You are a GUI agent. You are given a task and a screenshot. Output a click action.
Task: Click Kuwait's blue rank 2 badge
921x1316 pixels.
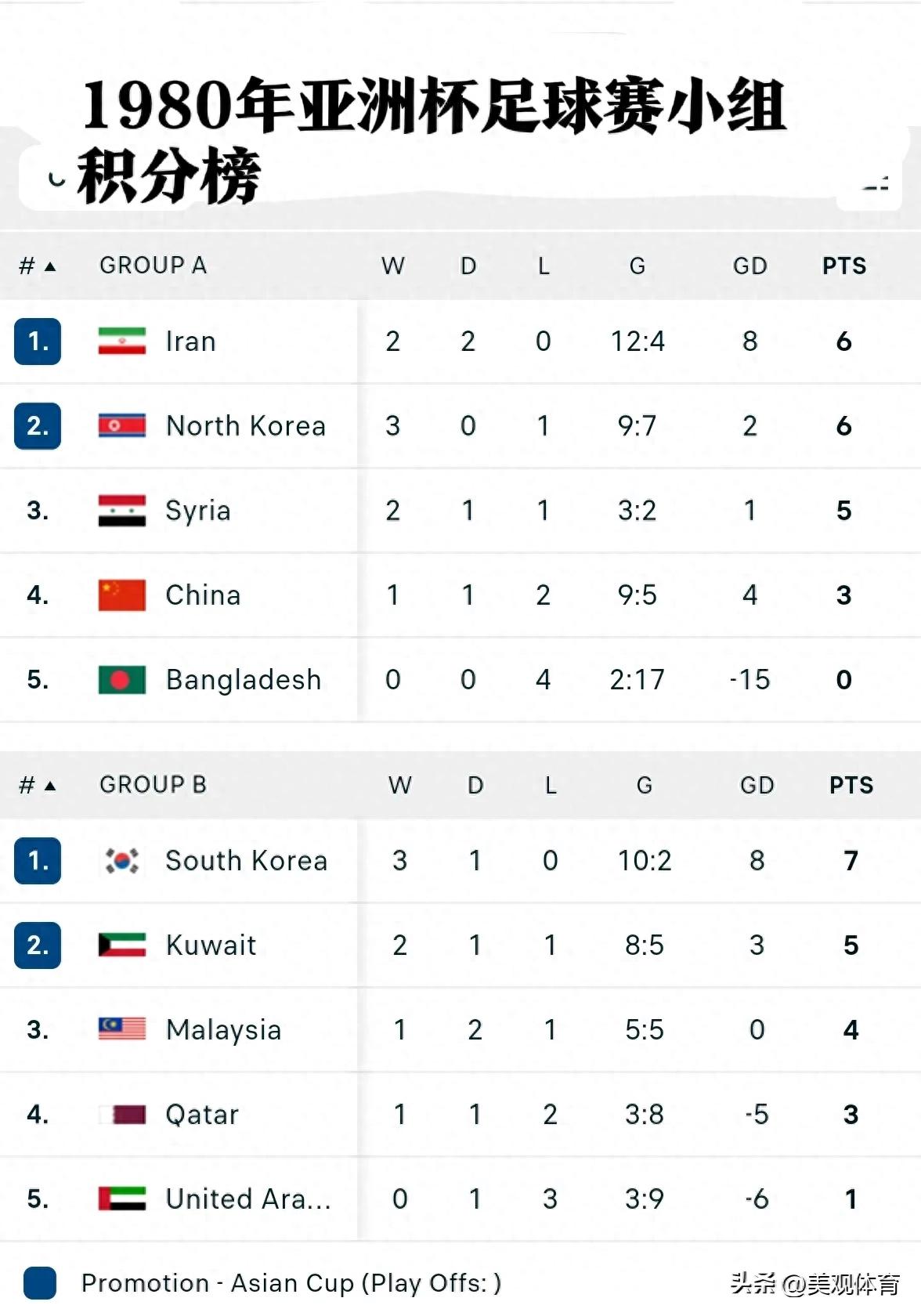click(x=38, y=945)
